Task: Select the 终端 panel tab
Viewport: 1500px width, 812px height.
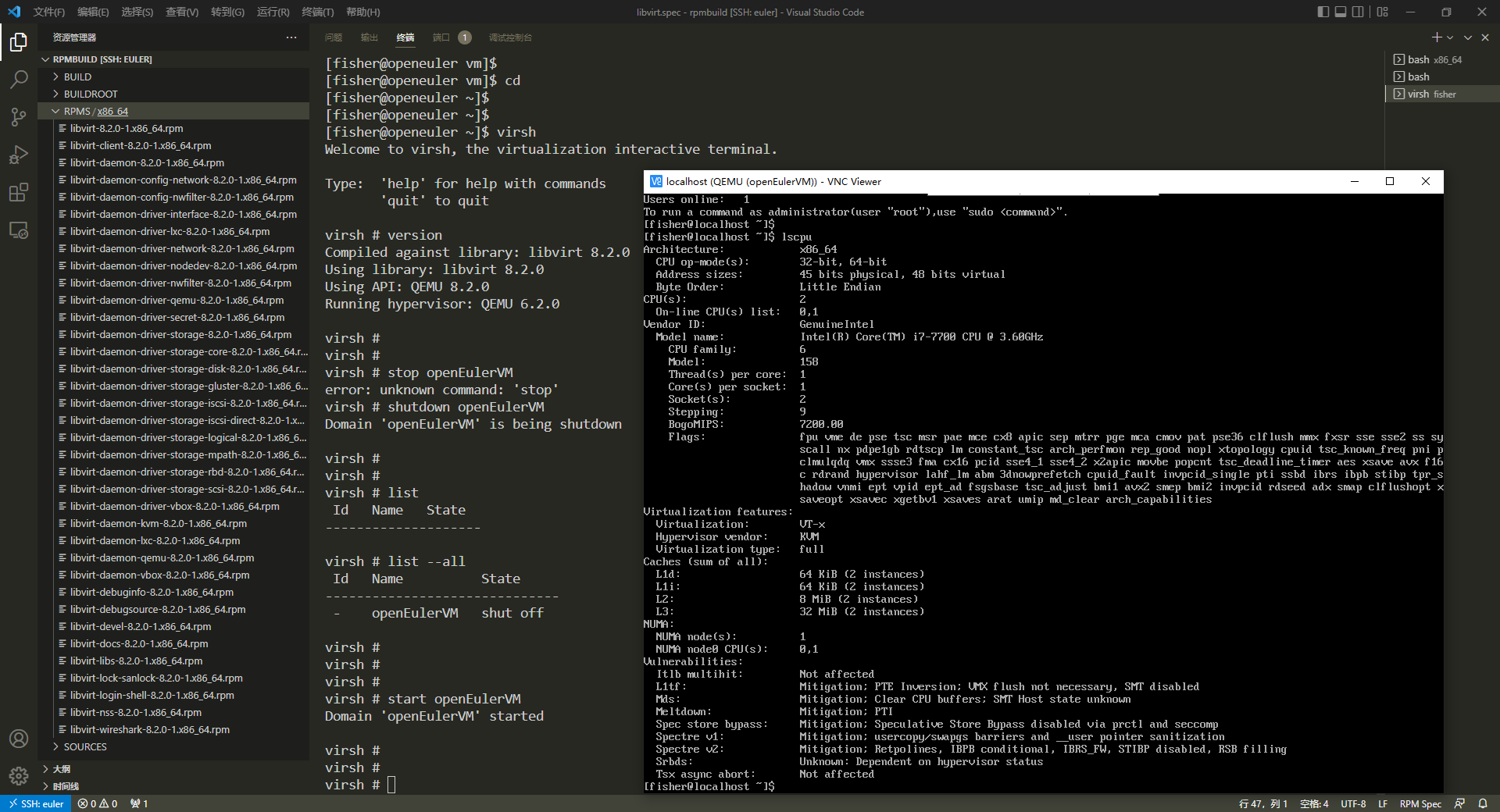Action: 405,37
